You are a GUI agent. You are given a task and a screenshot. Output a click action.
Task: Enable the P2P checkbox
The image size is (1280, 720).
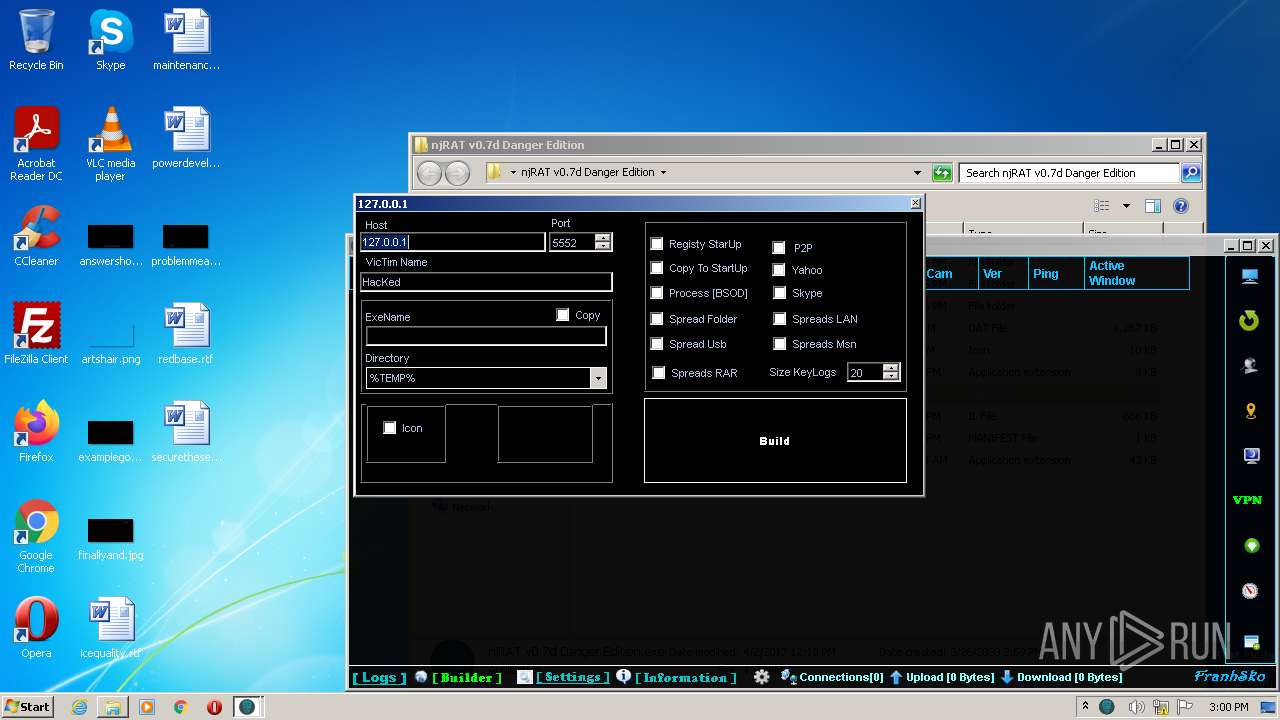(x=779, y=248)
